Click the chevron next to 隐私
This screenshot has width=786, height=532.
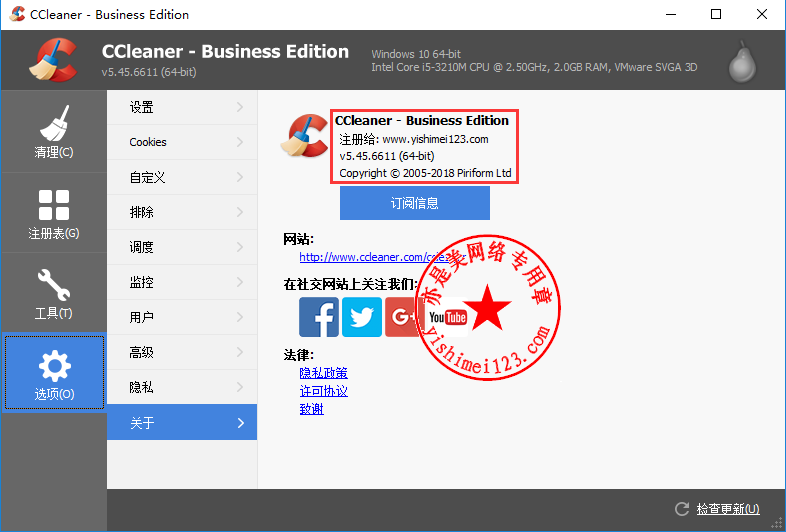pyautogui.click(x=240, y=387)
